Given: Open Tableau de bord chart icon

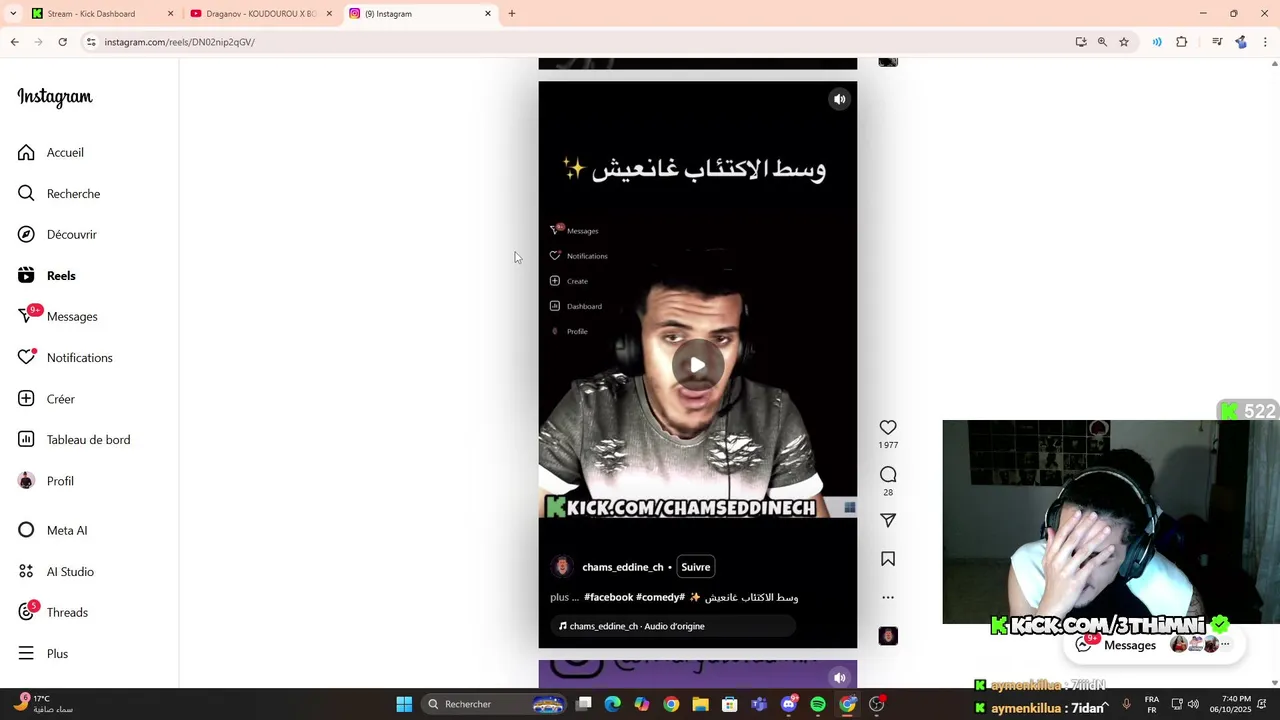Looking at the screenshot, I should click(26, 439).
